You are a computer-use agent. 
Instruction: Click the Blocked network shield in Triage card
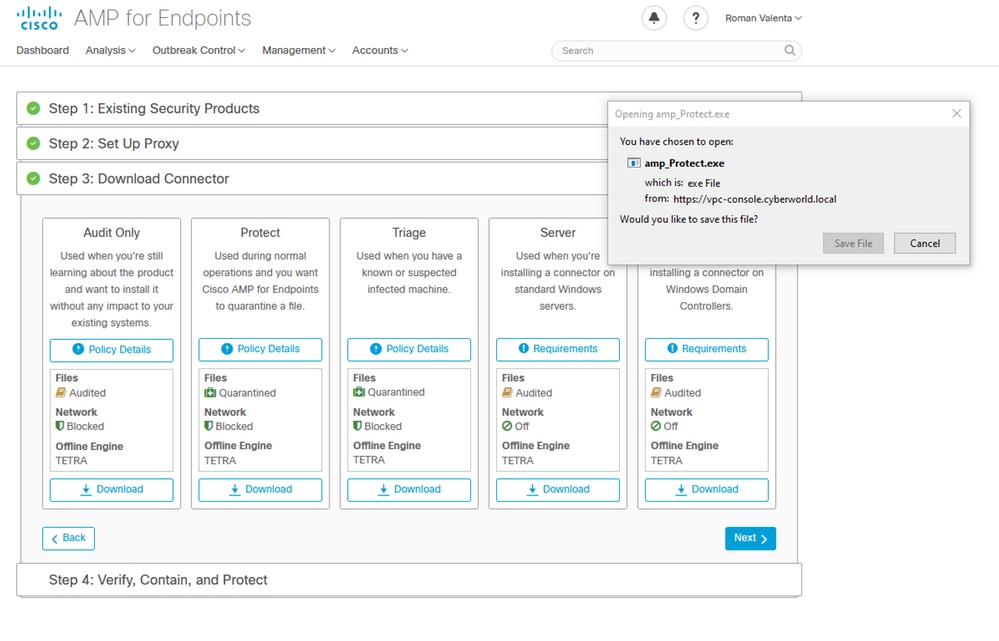357,426
